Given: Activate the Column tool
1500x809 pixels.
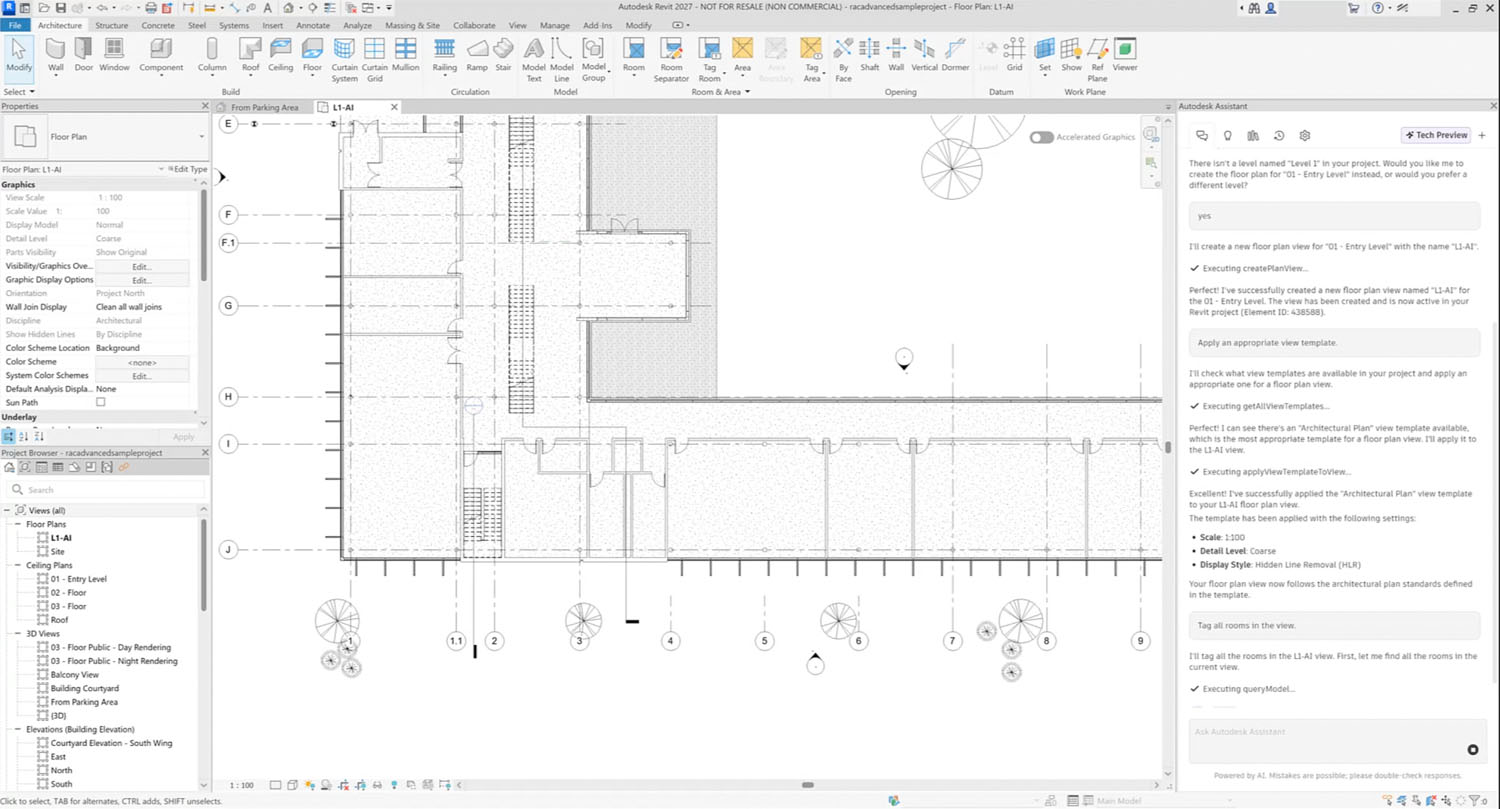Looking at the screenshot, I should [x=212, y=55].
